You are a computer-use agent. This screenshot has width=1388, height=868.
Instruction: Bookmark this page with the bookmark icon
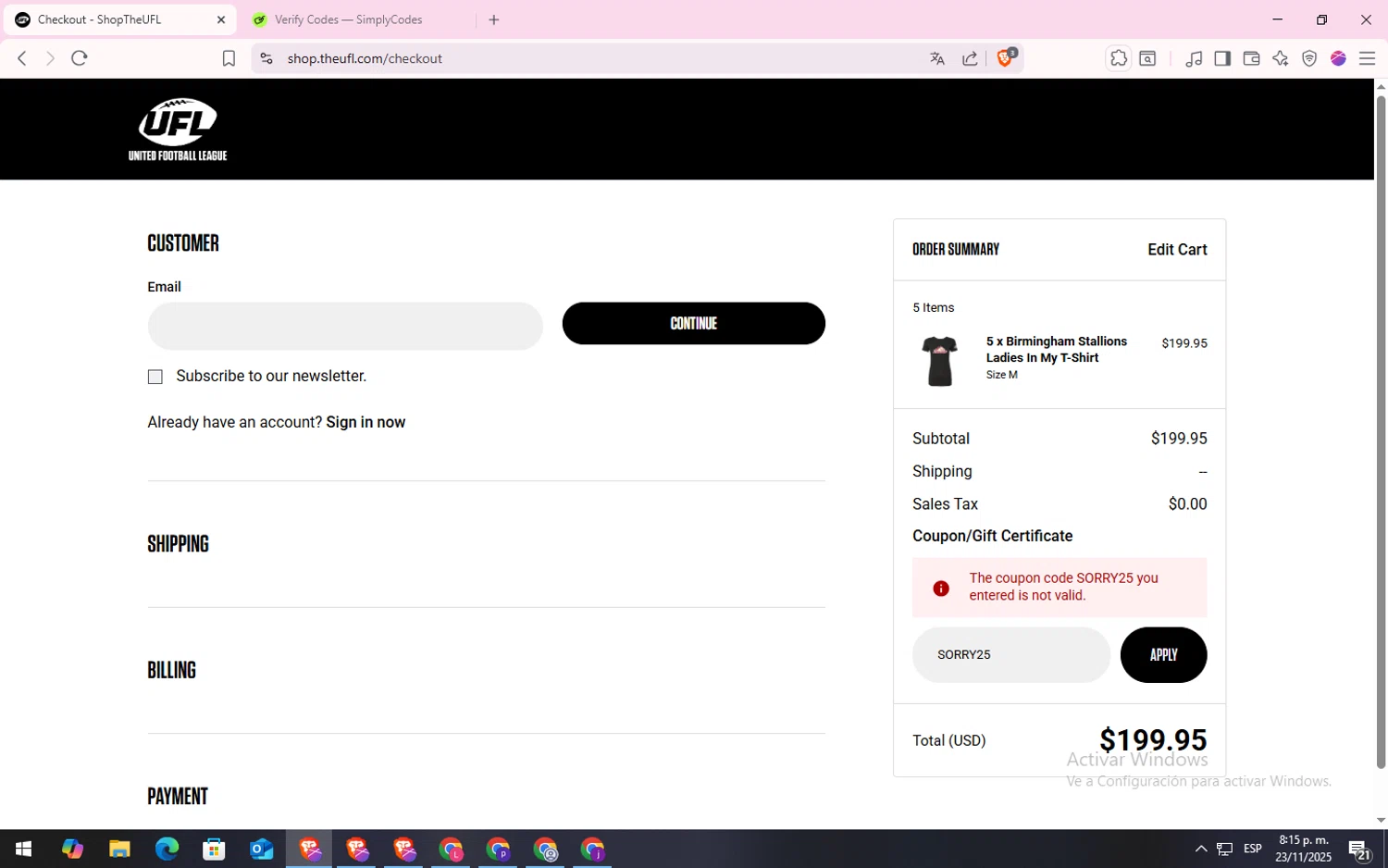point(229,58)
